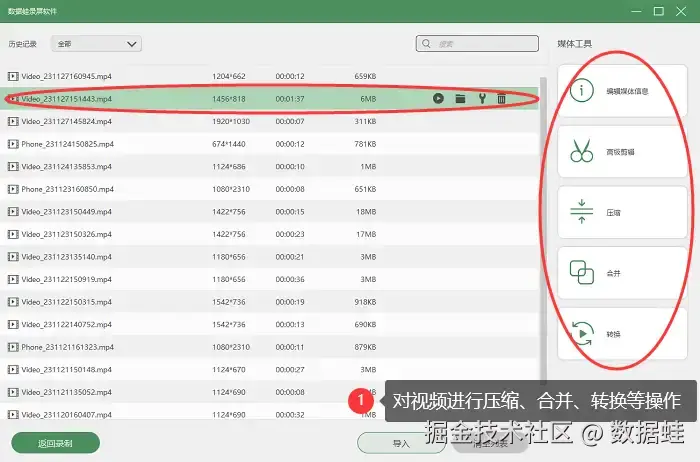The image size is (700, 462).
Task: Select Phone_231123160850.mp4 row
Action: (270, 189)
